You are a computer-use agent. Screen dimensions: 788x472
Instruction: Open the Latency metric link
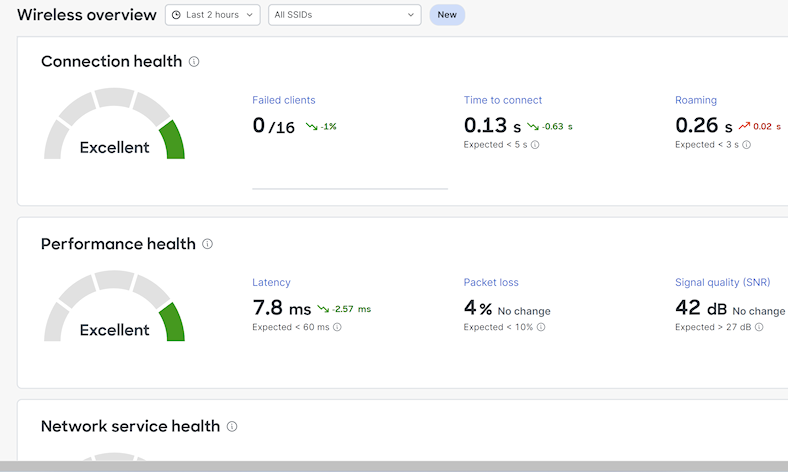pos(271,282)
